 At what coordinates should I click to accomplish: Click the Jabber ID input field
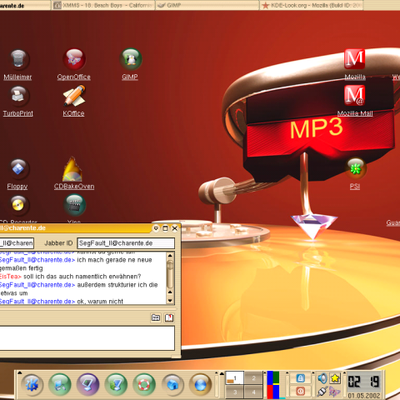pyautogui.click(x=126, y=243)
